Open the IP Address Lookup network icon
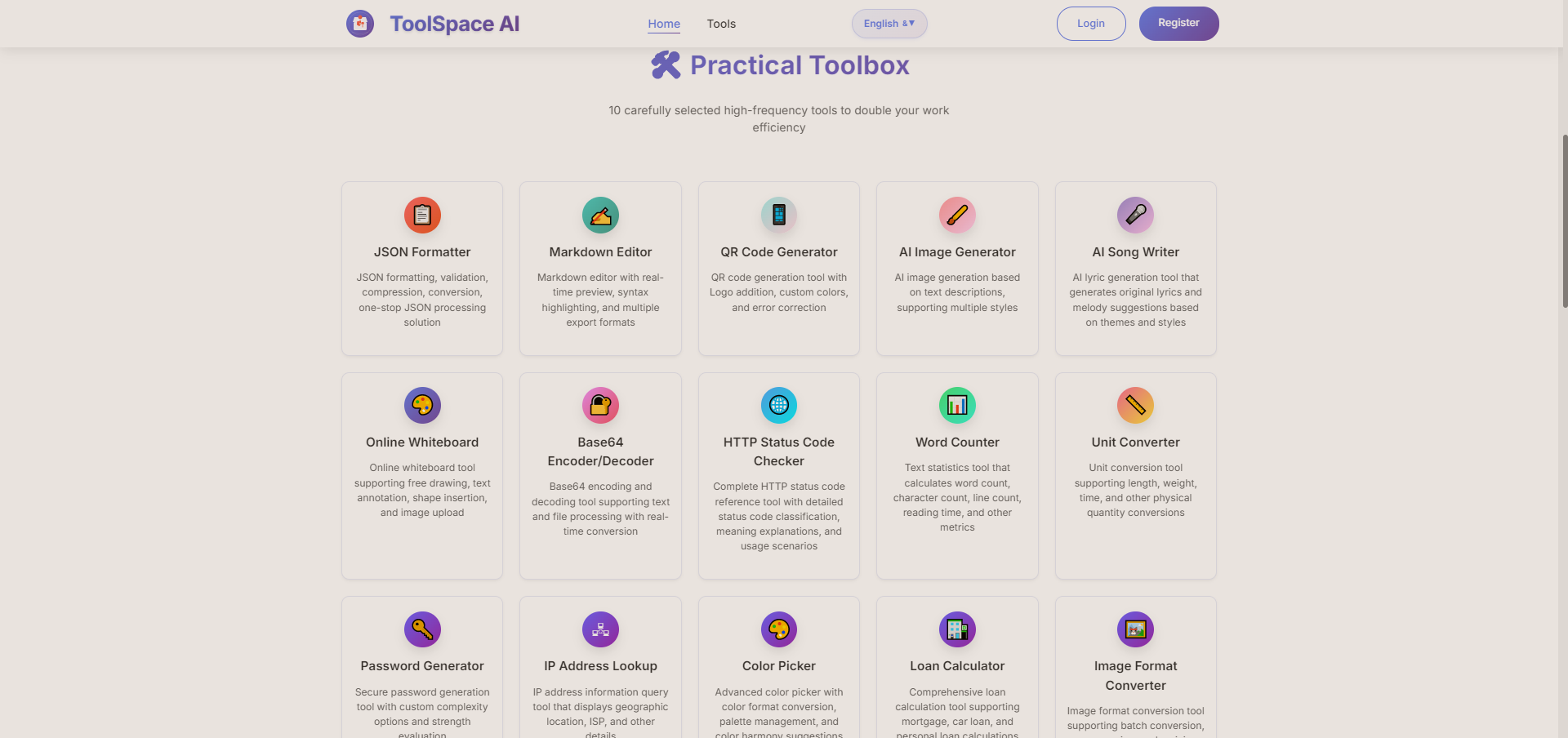 600,629
